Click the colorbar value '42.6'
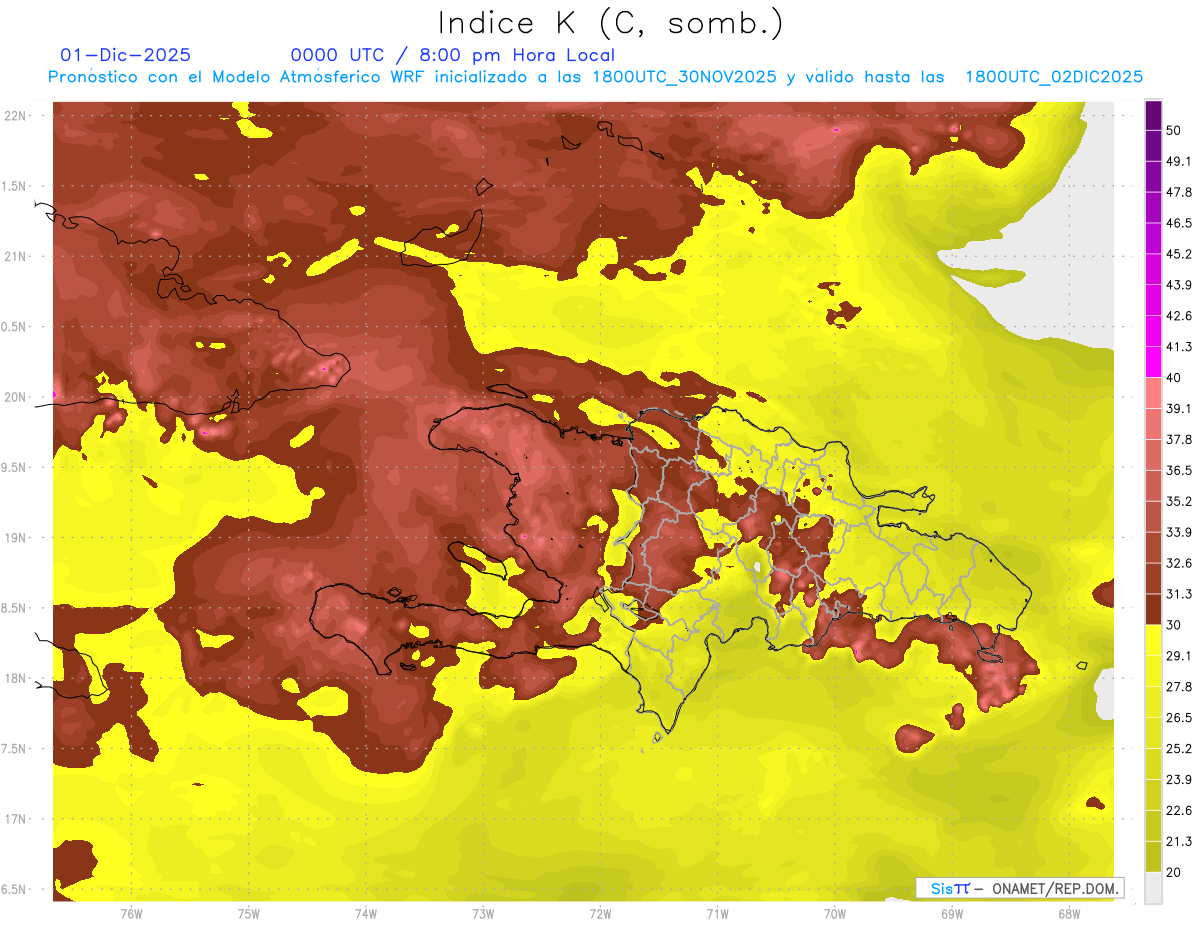1200x927 pixels. (x=1179, y=317)
